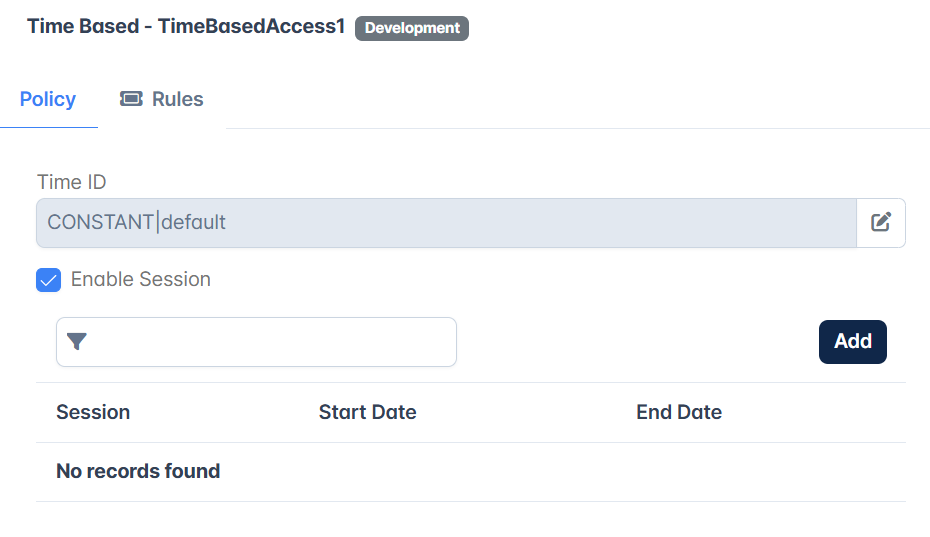The image size is (930, 537).
Task: Click the Time Based - TimeBasedAccess1 title
Action: (186, 27)
